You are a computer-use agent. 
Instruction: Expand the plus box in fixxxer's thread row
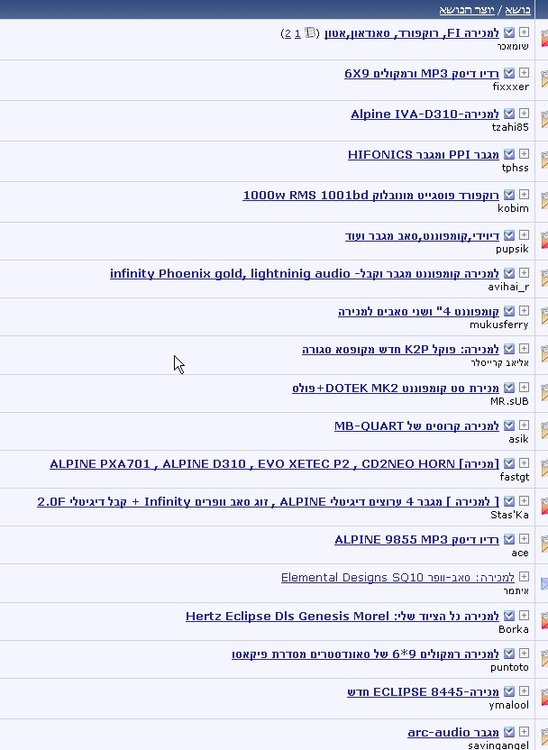pos(524,73)
